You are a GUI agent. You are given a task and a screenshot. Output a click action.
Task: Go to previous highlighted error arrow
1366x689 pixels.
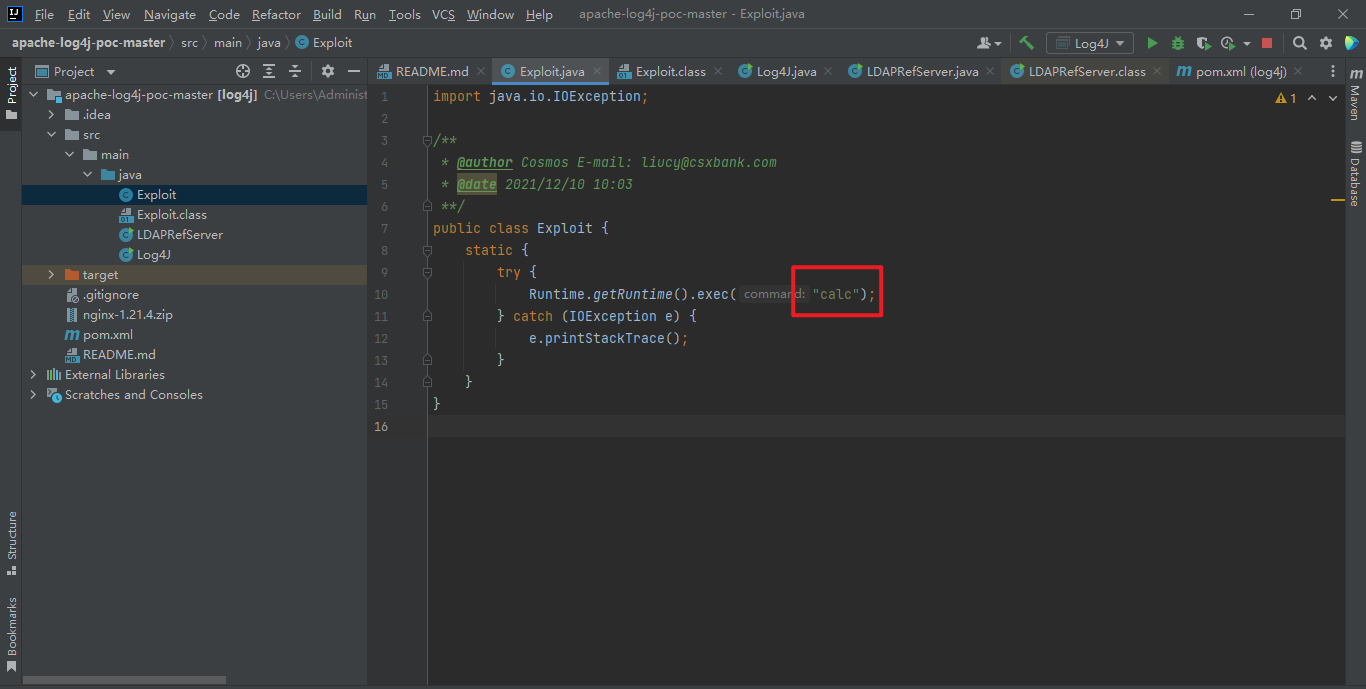point(1311,98)
